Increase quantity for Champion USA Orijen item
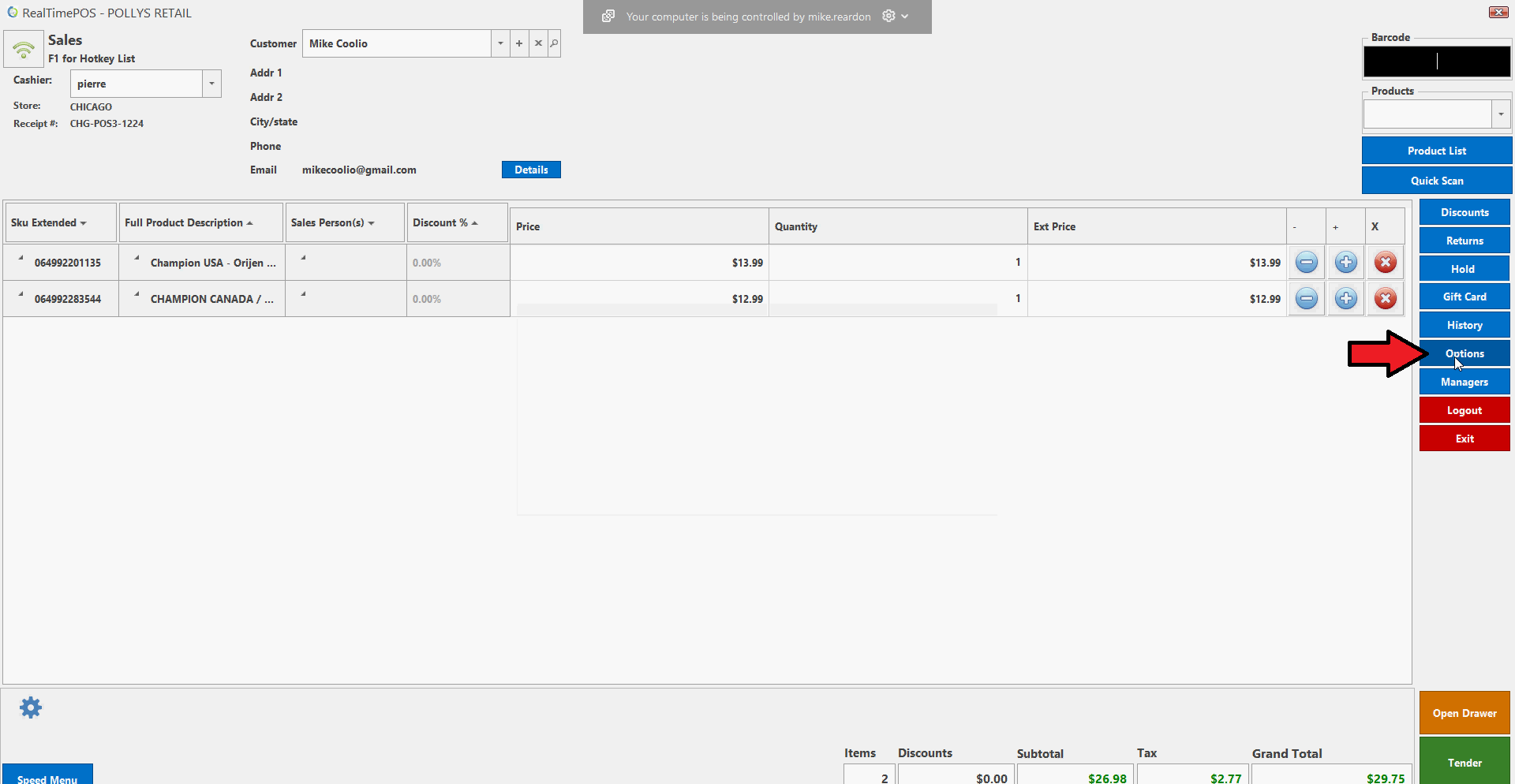Image resolution: width=1515 pixels, height=784 pixels. tap(1346, 263)
